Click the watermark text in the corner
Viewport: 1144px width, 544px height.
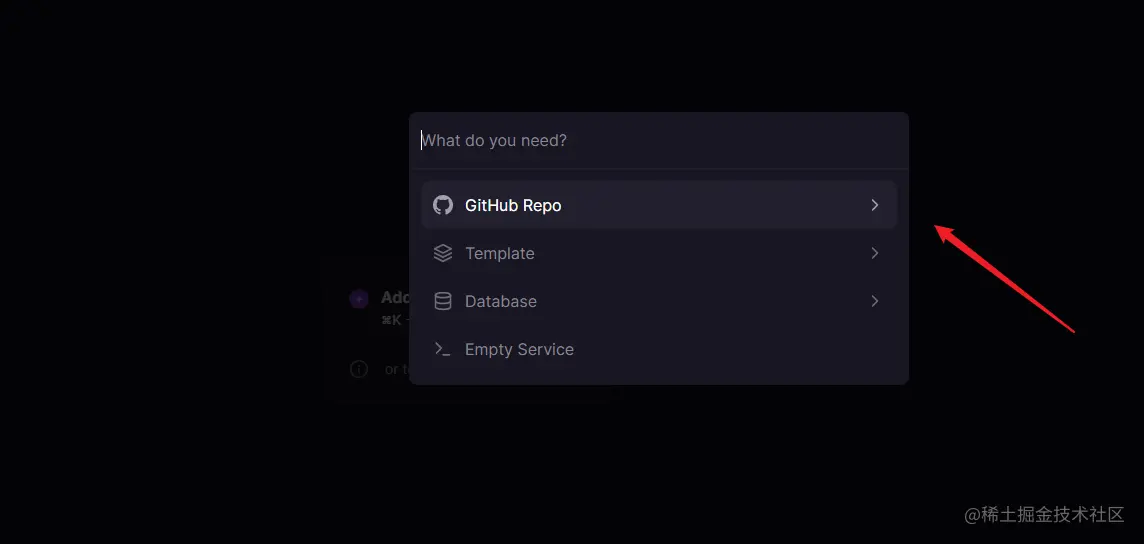click(1044, 515)
